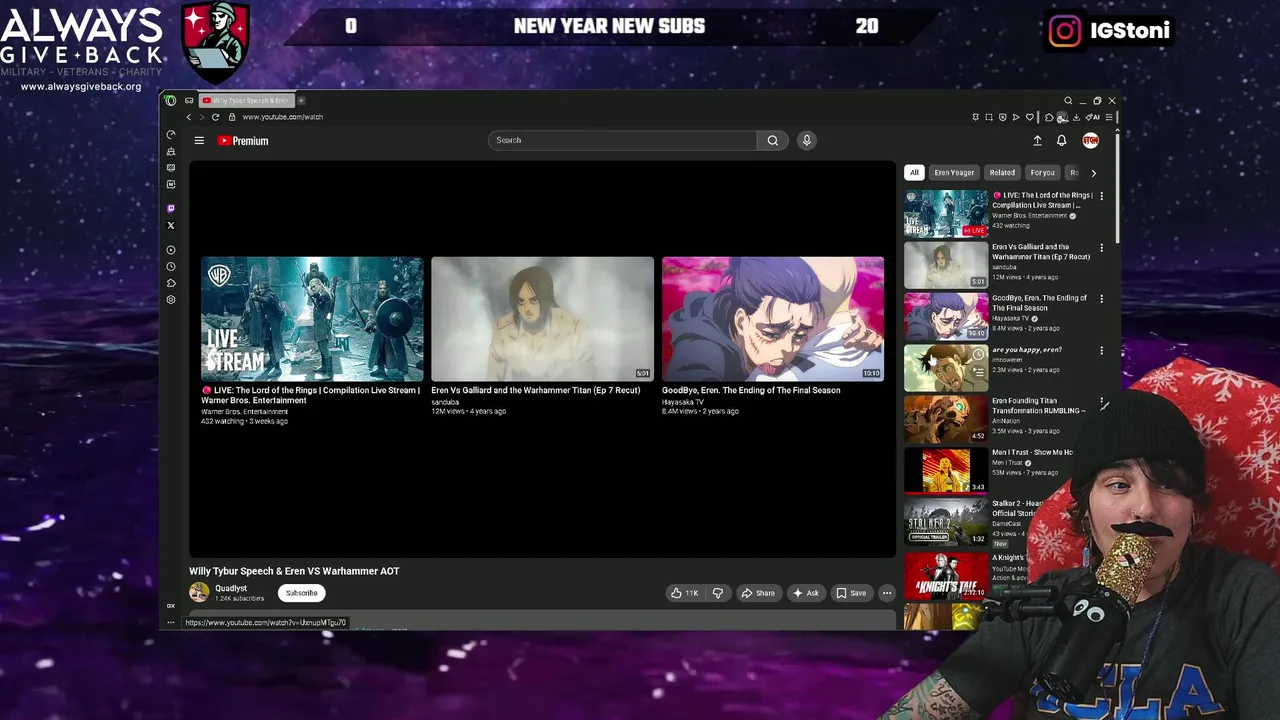Screen dimensions: 1280x720
Task: Click the video title 'Willy Tybur Speech & Eren VS Warhammer AOT'
Action: click(x=294, y=571)
